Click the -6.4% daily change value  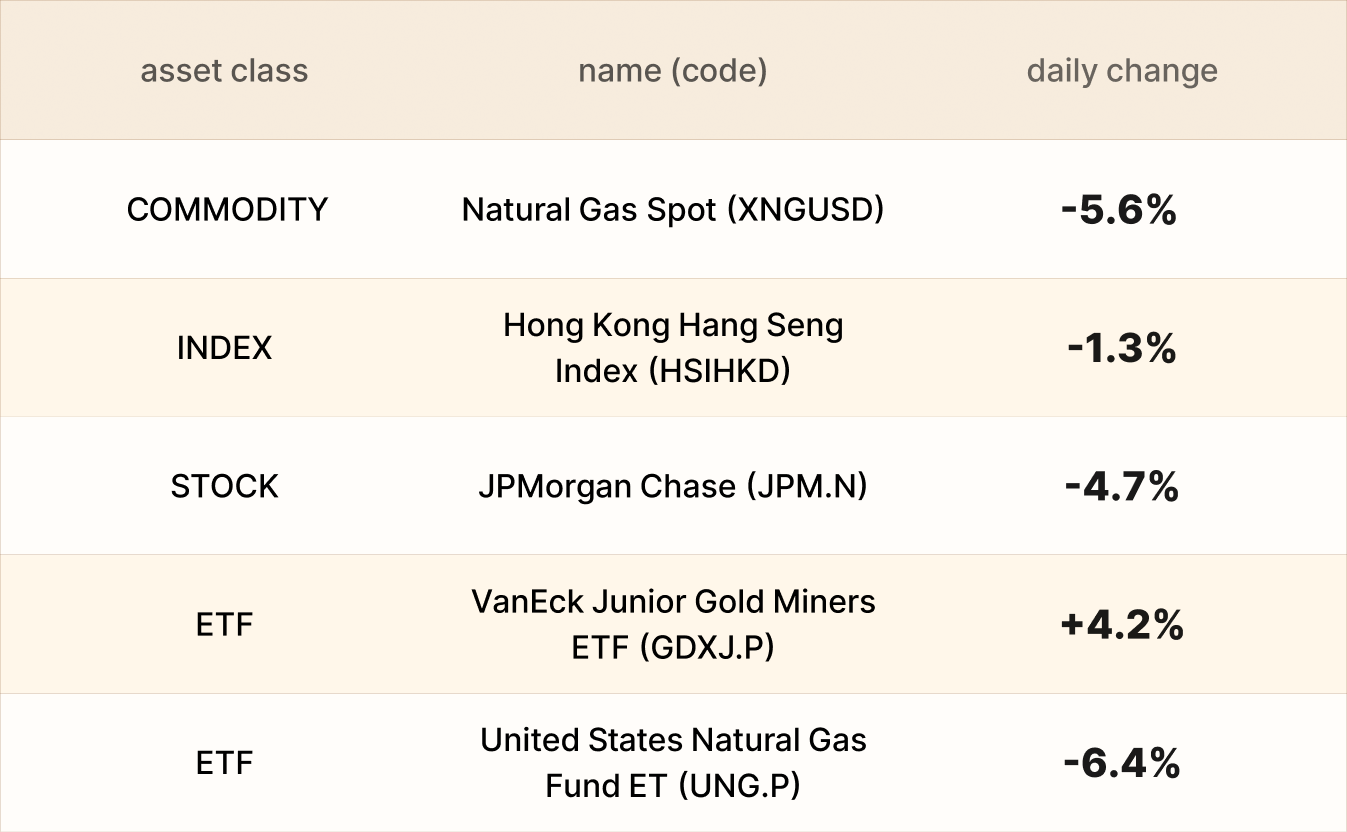click(x=1121, y=764)
